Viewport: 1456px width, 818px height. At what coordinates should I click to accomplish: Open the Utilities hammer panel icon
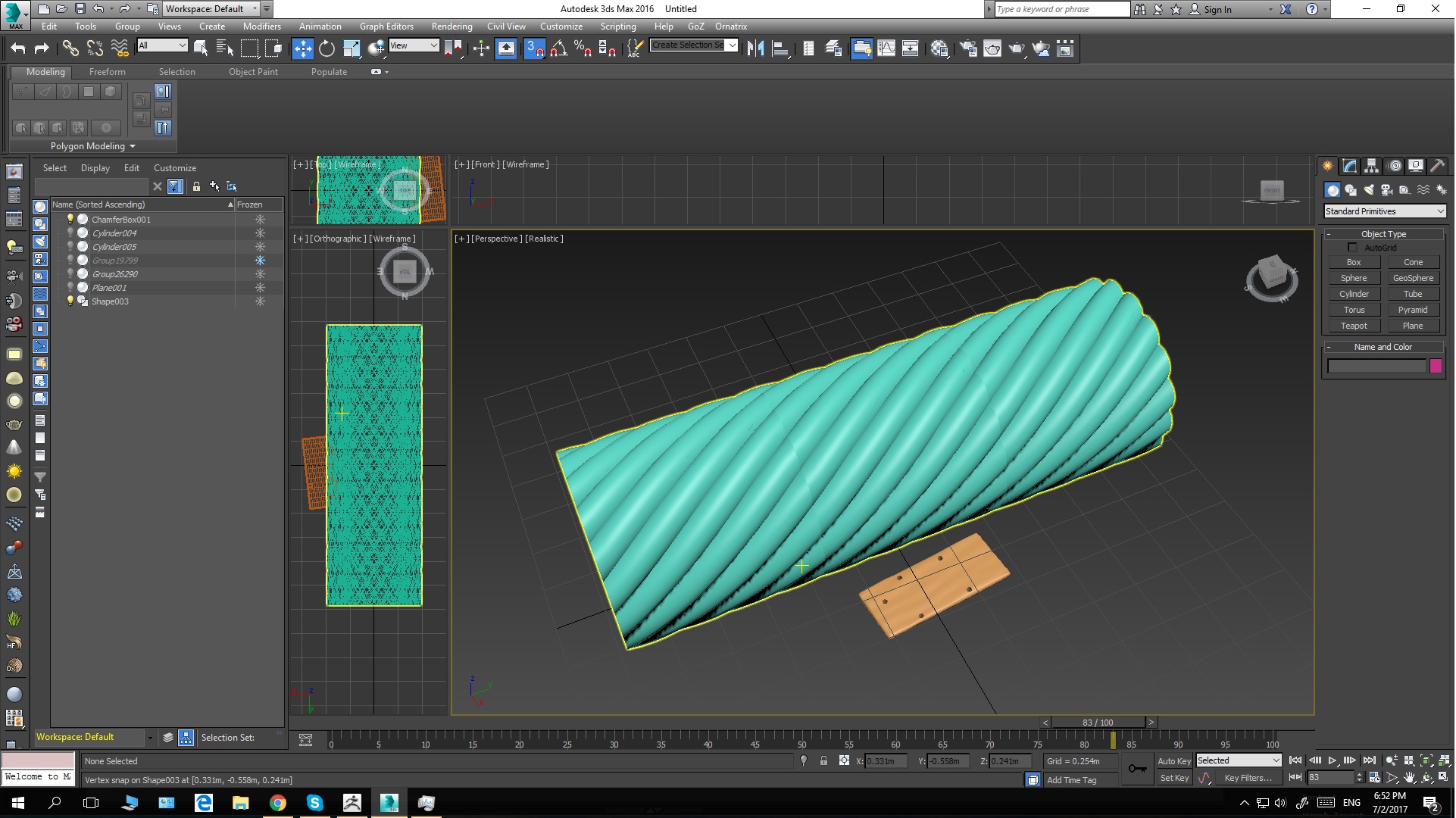tap(1437, 166)
